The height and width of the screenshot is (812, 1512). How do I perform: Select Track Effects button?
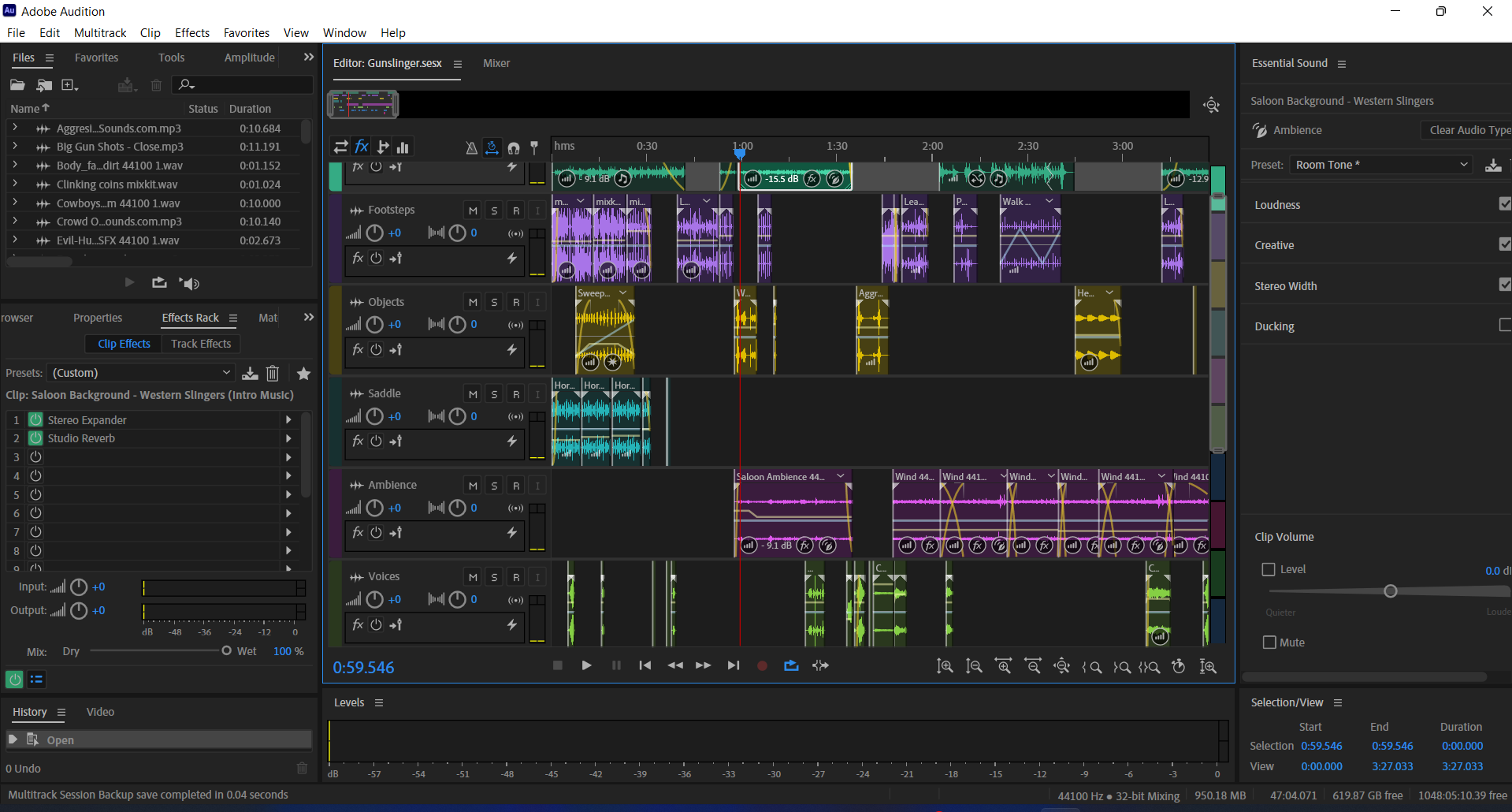point(201,344)
